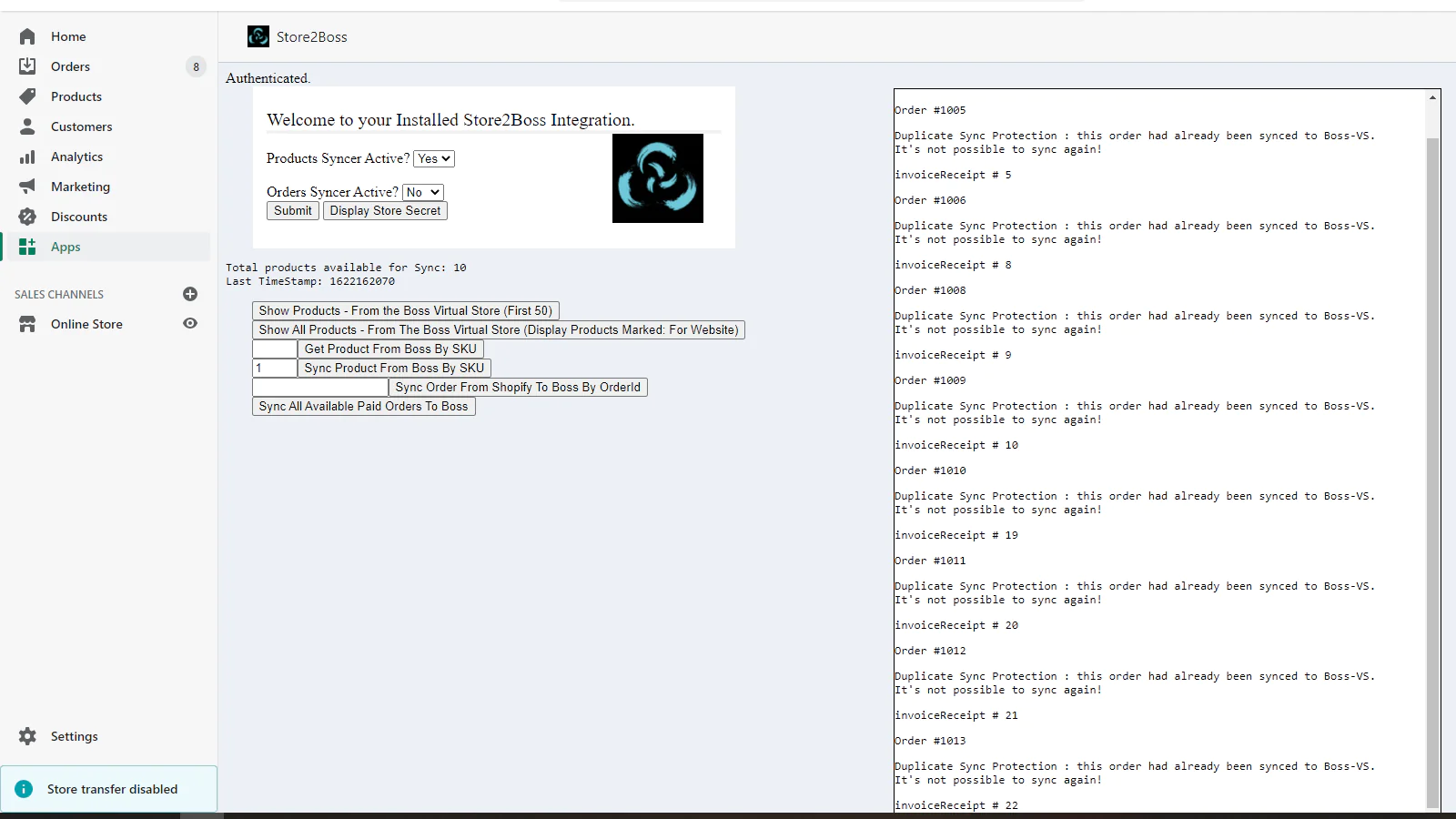Click invoiceReceipt # 5 log line
The image size is (1456, 819).
(953, 175)
